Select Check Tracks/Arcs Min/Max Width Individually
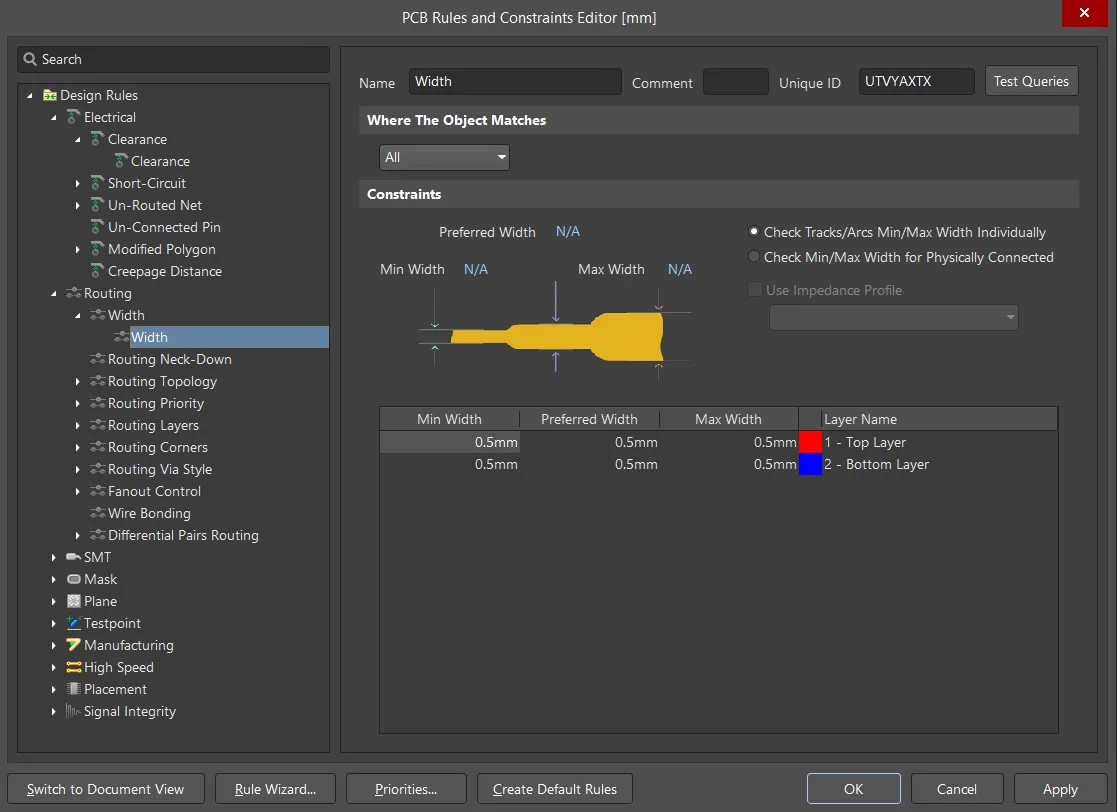 pyautogui.click(x=754, y=231)
